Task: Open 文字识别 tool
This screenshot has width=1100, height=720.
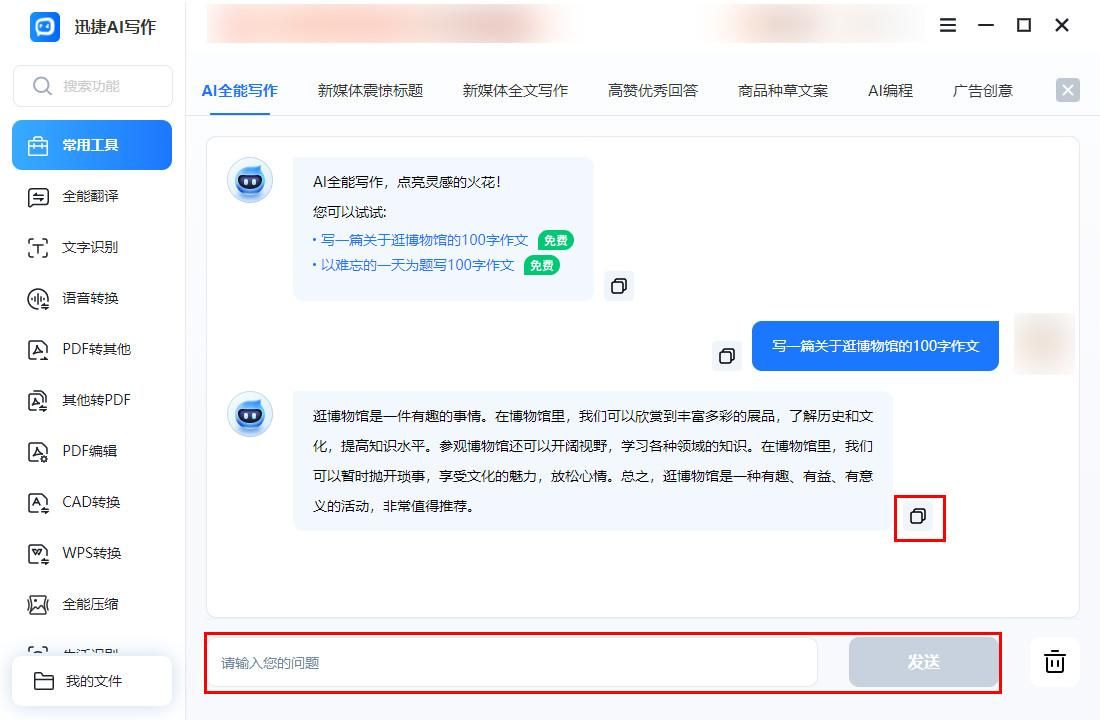Action: click(92, 247)
